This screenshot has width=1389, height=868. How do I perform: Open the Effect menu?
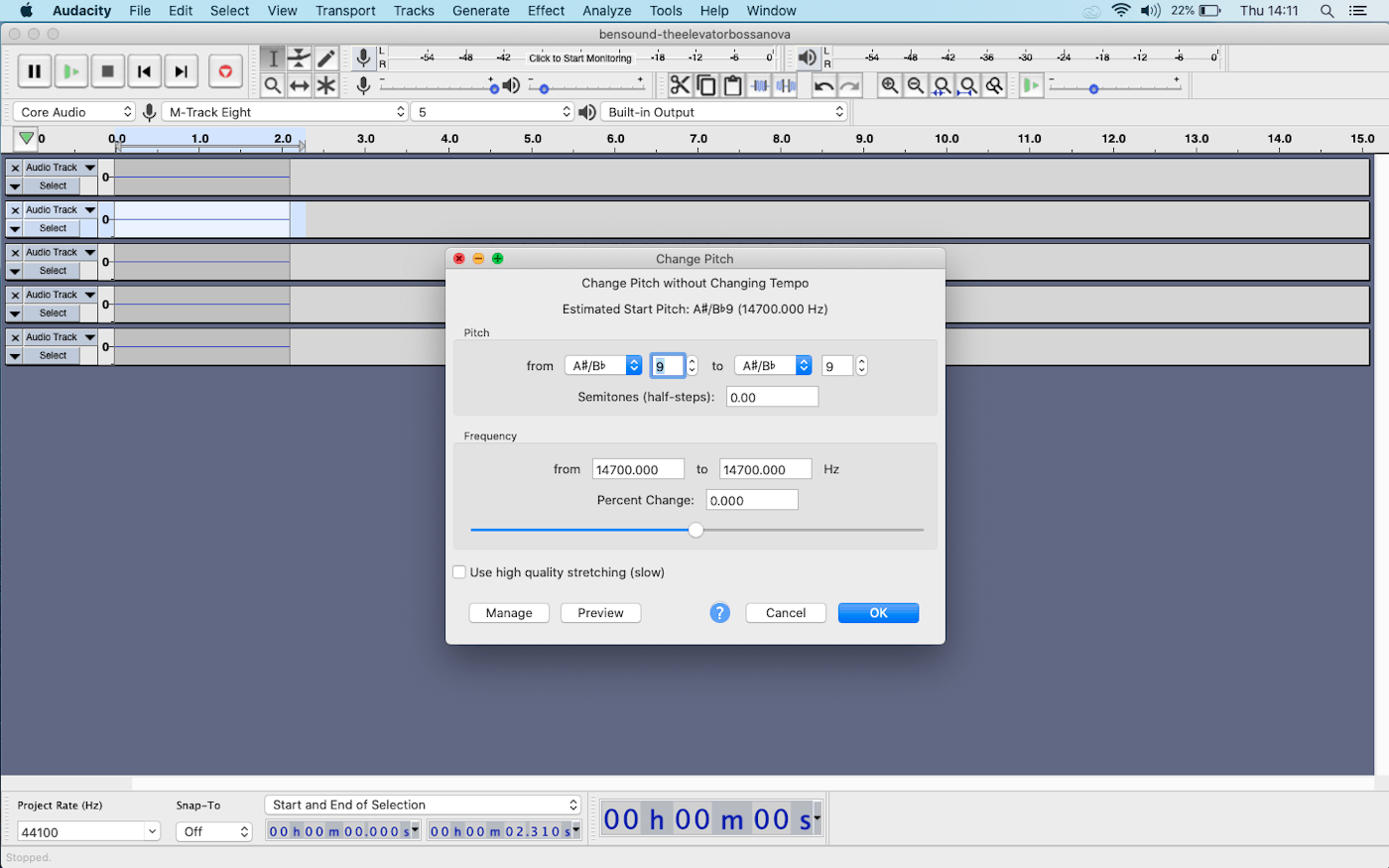point(546,11)
